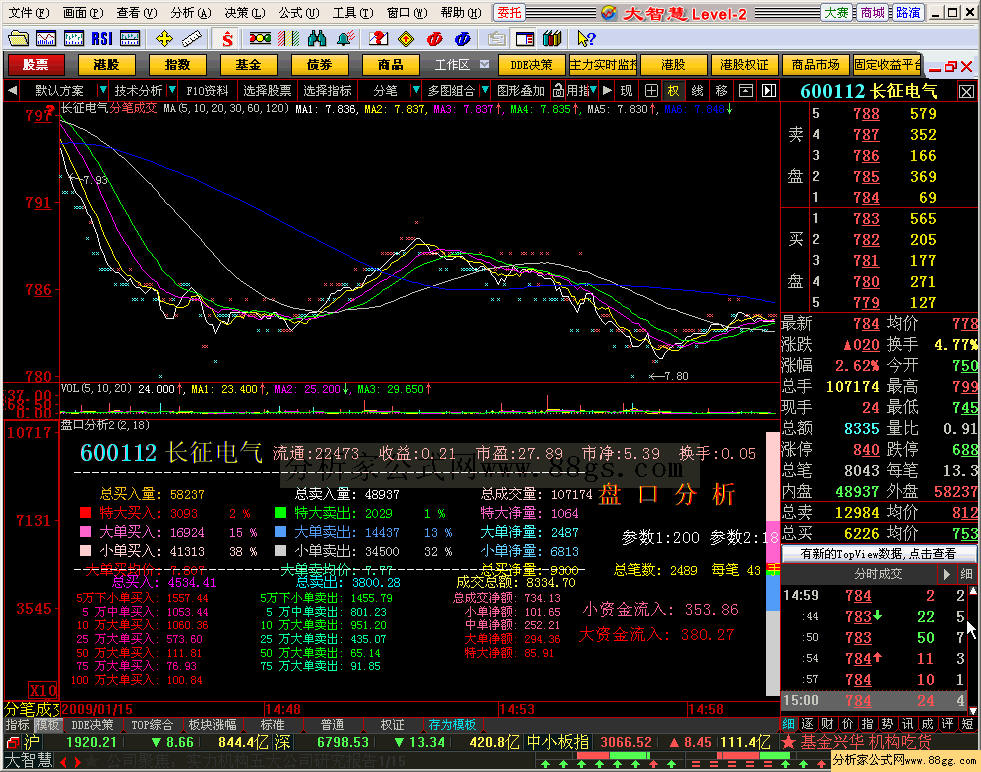Toggle the 移 shift mode button
The height and width of the screenshot is (772, 981).
tap(721, 91)
